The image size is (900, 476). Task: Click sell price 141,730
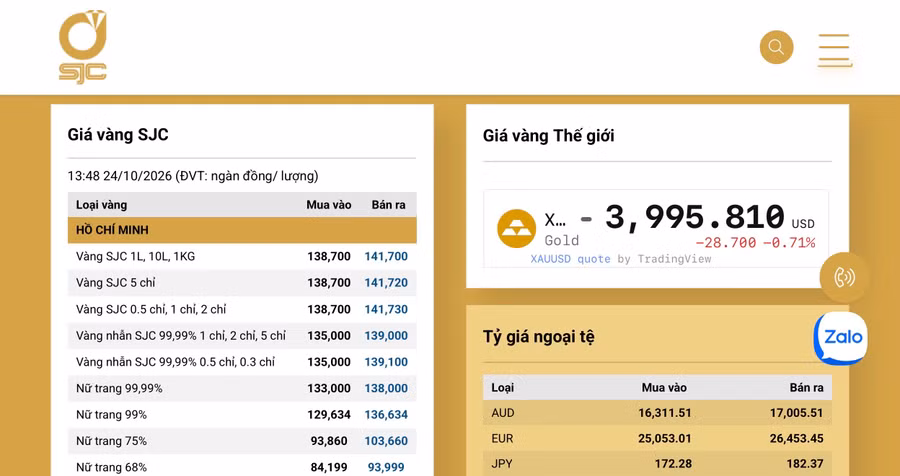386,309
